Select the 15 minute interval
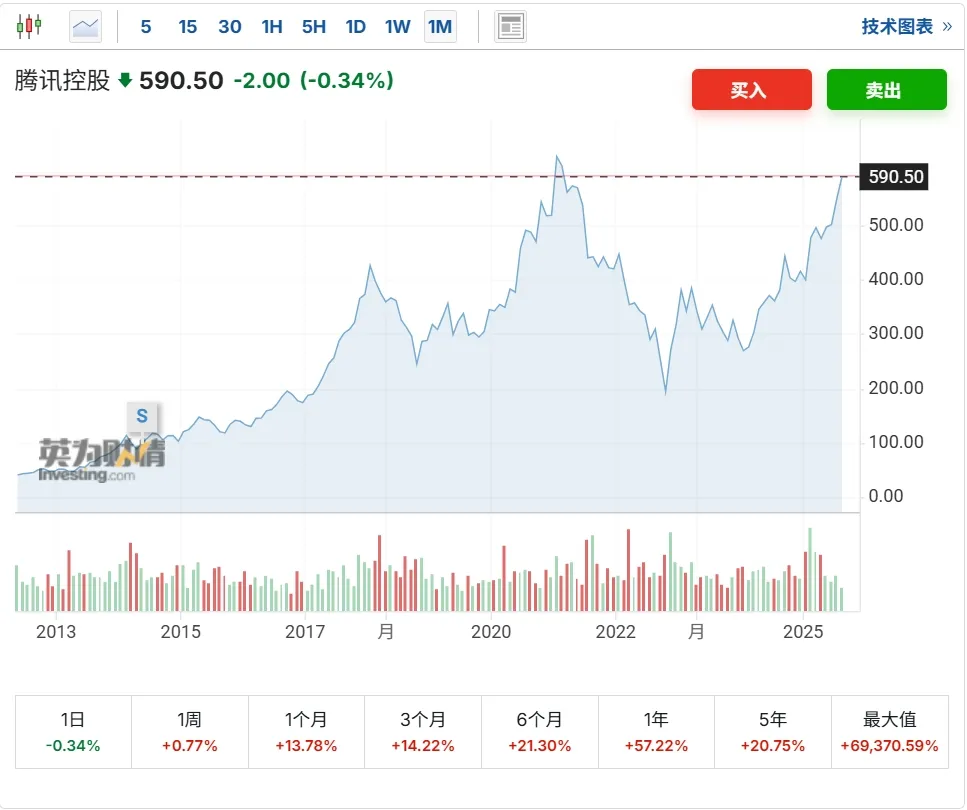Viewport: 967px width, 810px height. [x=188, y=27]
